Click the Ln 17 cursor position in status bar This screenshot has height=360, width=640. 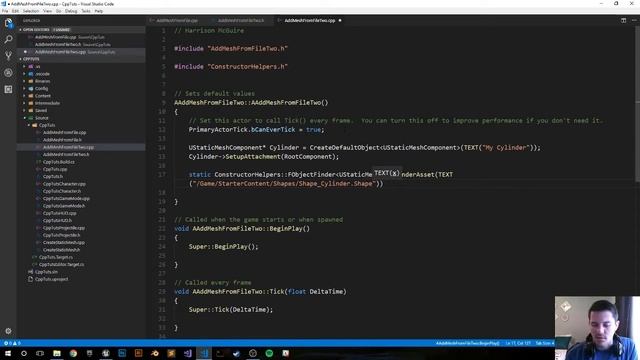518,343
